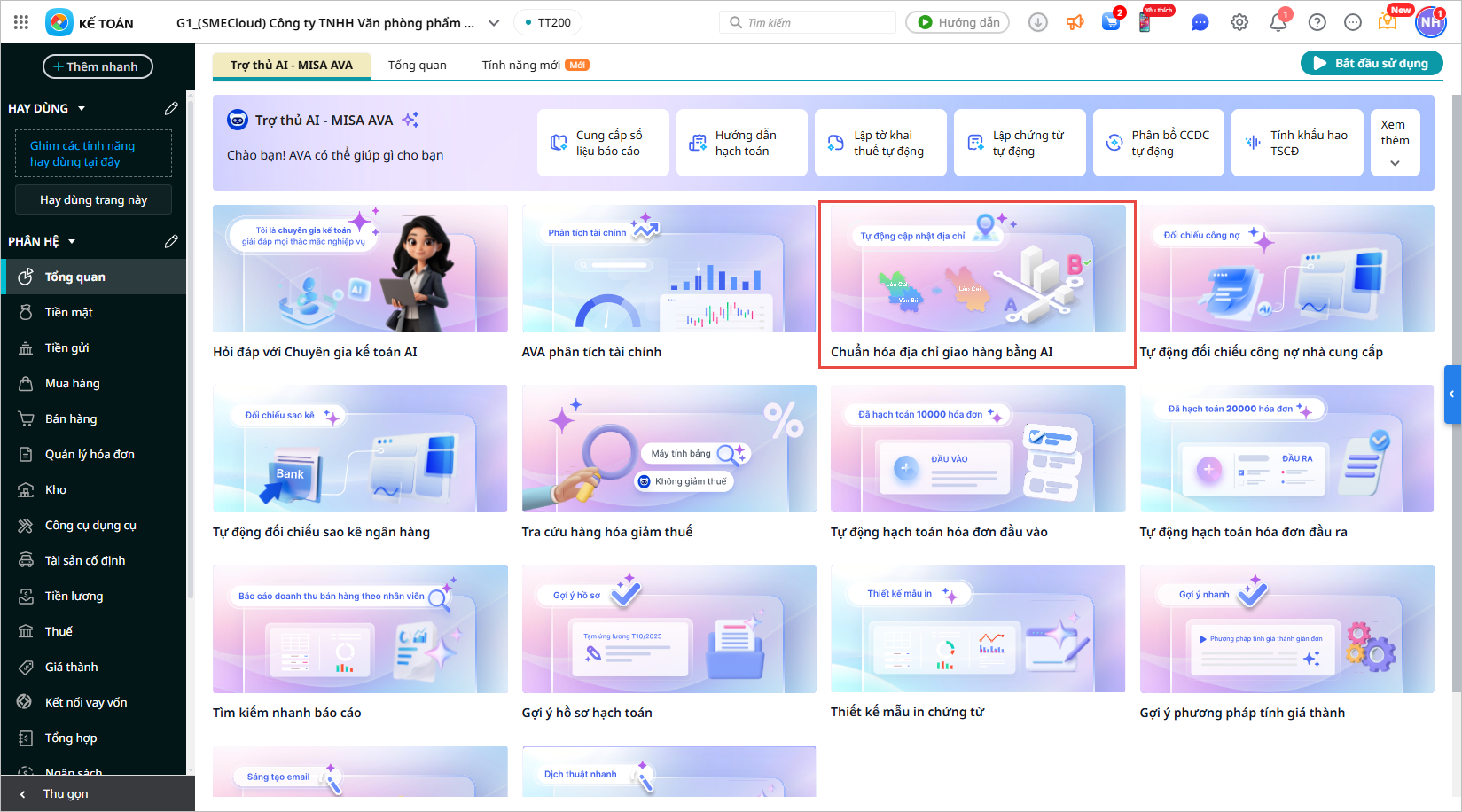Open Giá thành module
This screenshot has height=812, width=1462.
(x=93, y=667)
